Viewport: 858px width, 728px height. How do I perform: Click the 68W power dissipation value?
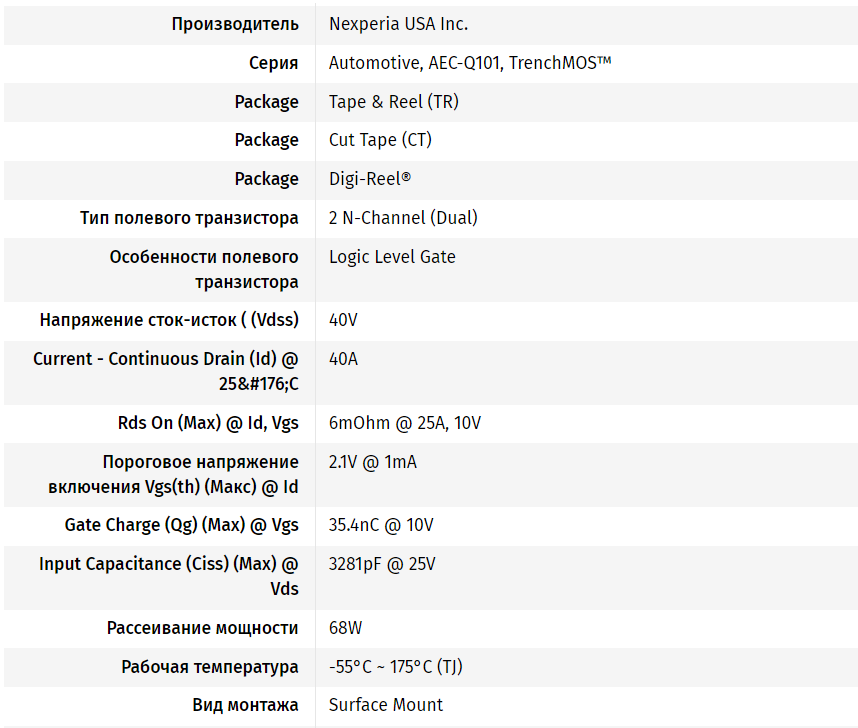345,628
